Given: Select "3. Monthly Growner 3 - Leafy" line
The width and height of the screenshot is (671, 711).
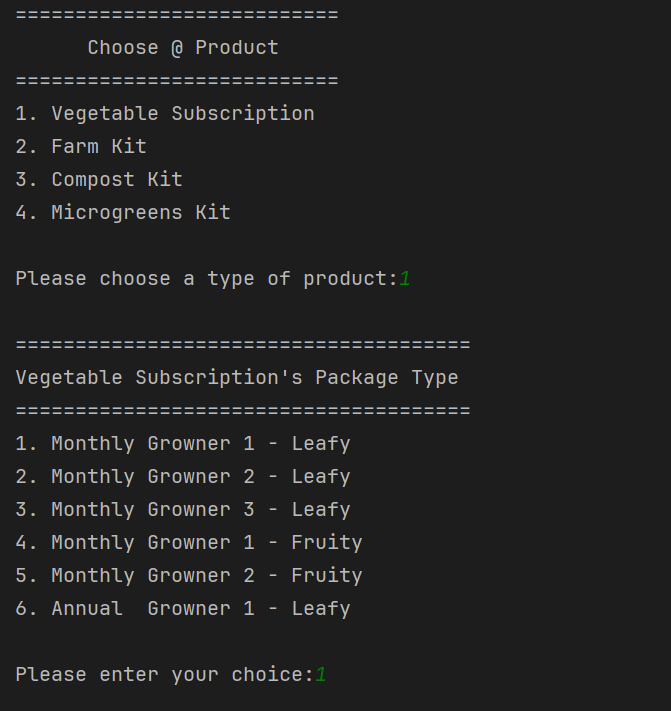Looking at the screenshot, I should coord(183,510).
